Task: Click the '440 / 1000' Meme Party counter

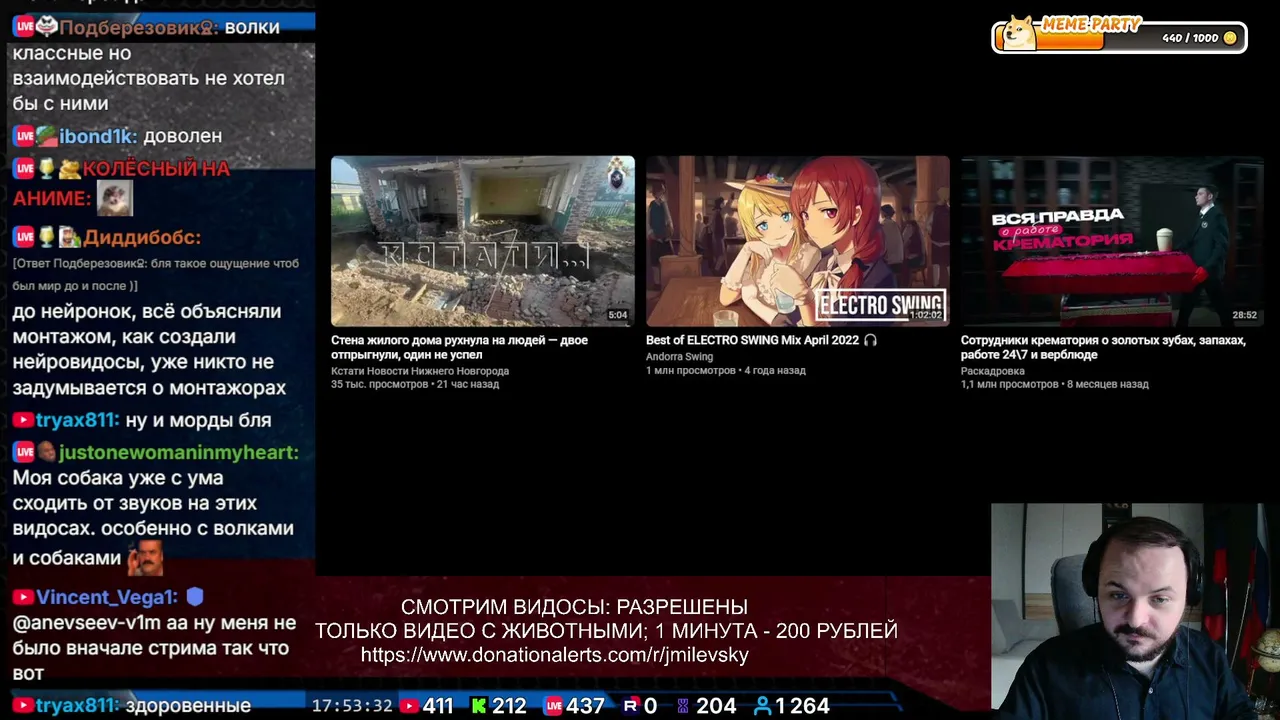Action: click(1190, 38)
